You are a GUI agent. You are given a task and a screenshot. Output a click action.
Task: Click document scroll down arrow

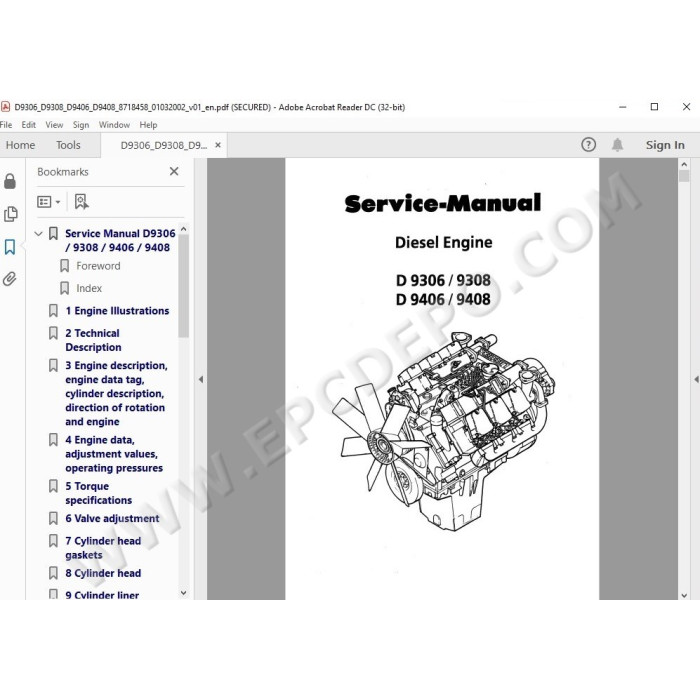tap(684, 596)
